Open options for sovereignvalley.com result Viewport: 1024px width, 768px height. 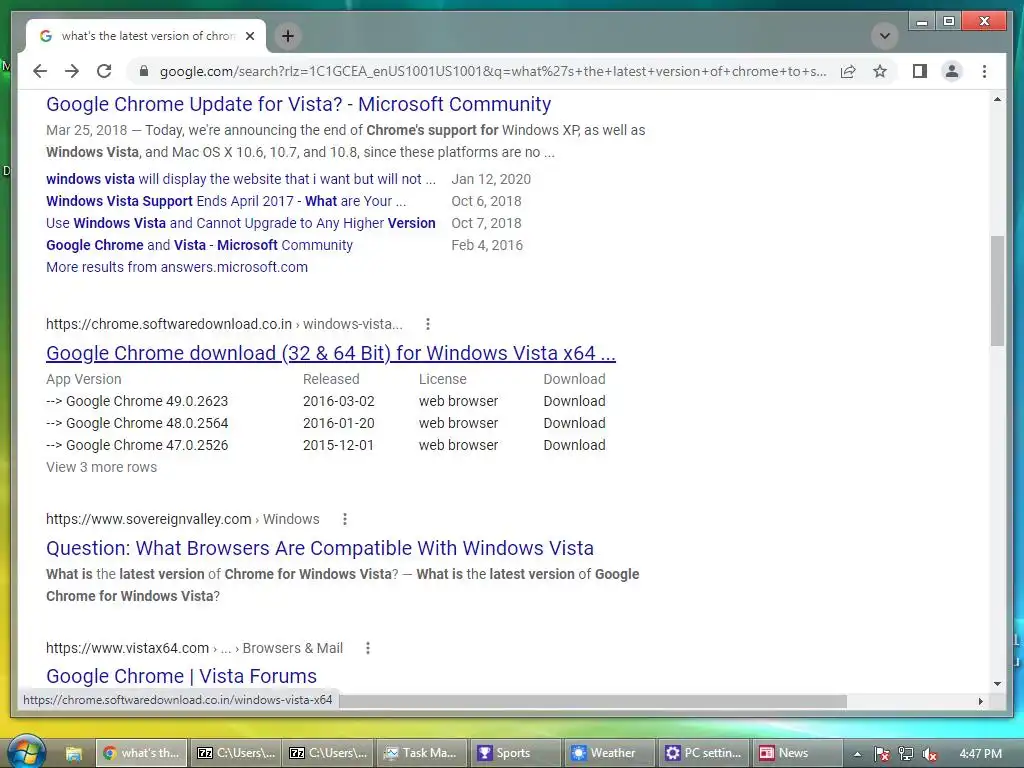coord(345,519)
